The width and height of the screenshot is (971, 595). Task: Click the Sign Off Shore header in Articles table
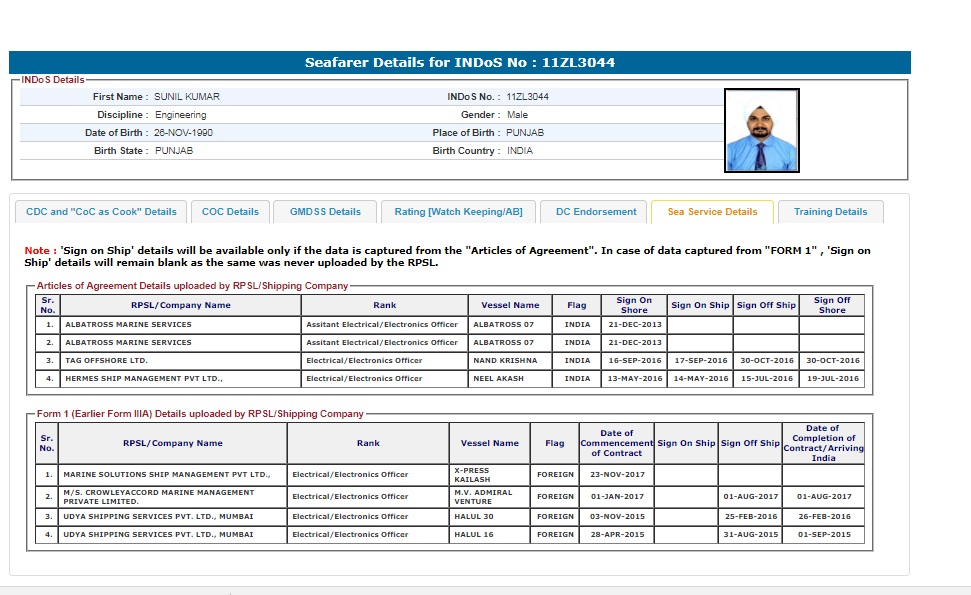[831, 305]
